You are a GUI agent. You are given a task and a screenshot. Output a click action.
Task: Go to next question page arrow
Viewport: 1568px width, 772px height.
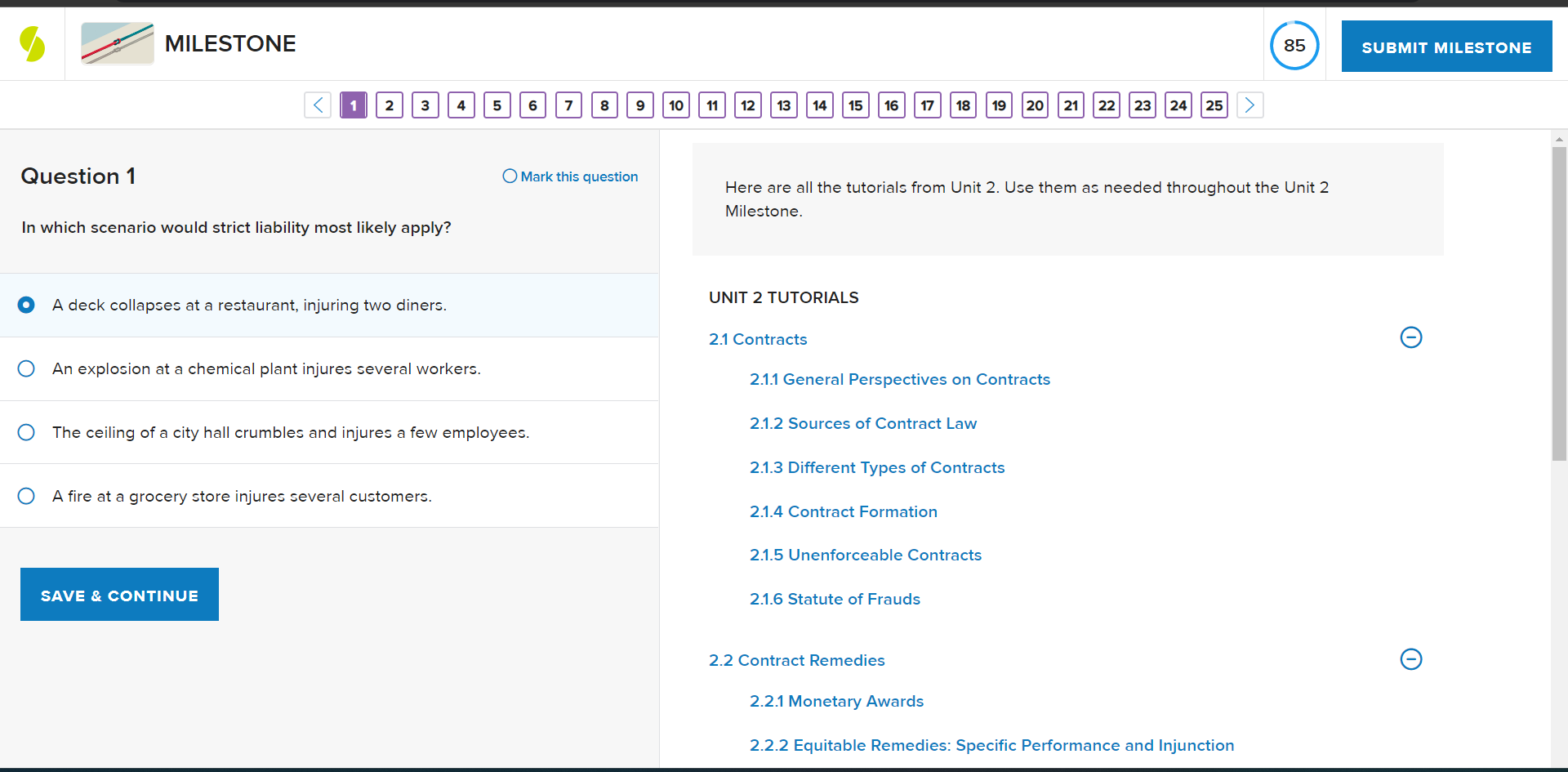click(1249, 105)
